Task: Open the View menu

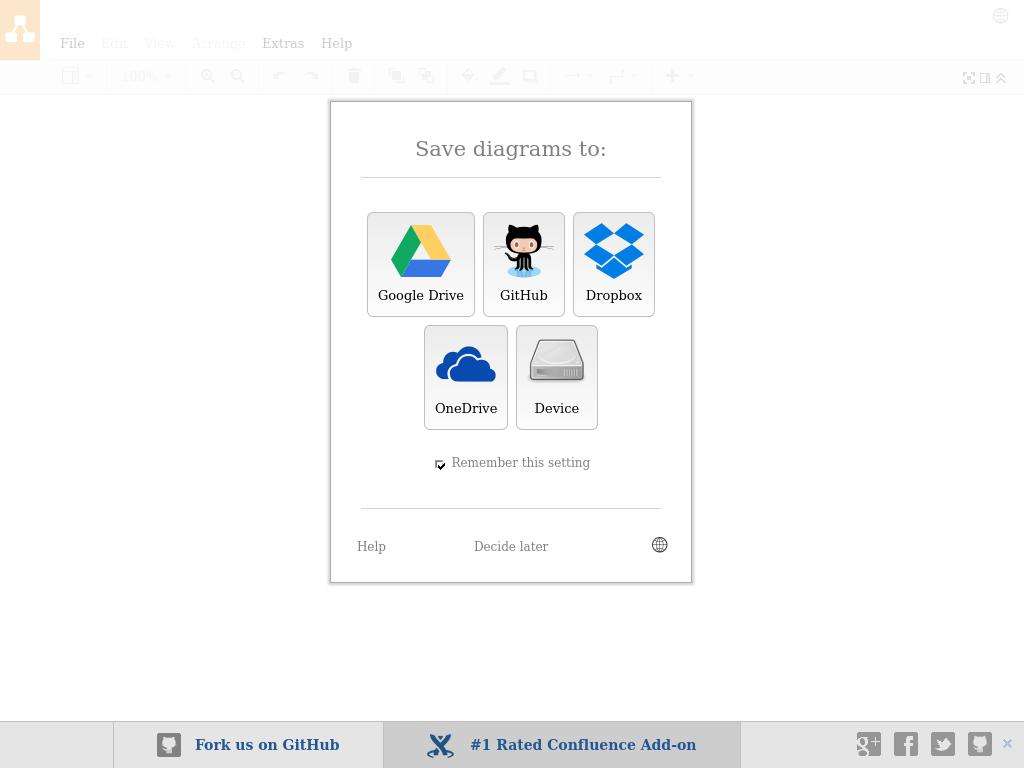Action: click(159, 43)
